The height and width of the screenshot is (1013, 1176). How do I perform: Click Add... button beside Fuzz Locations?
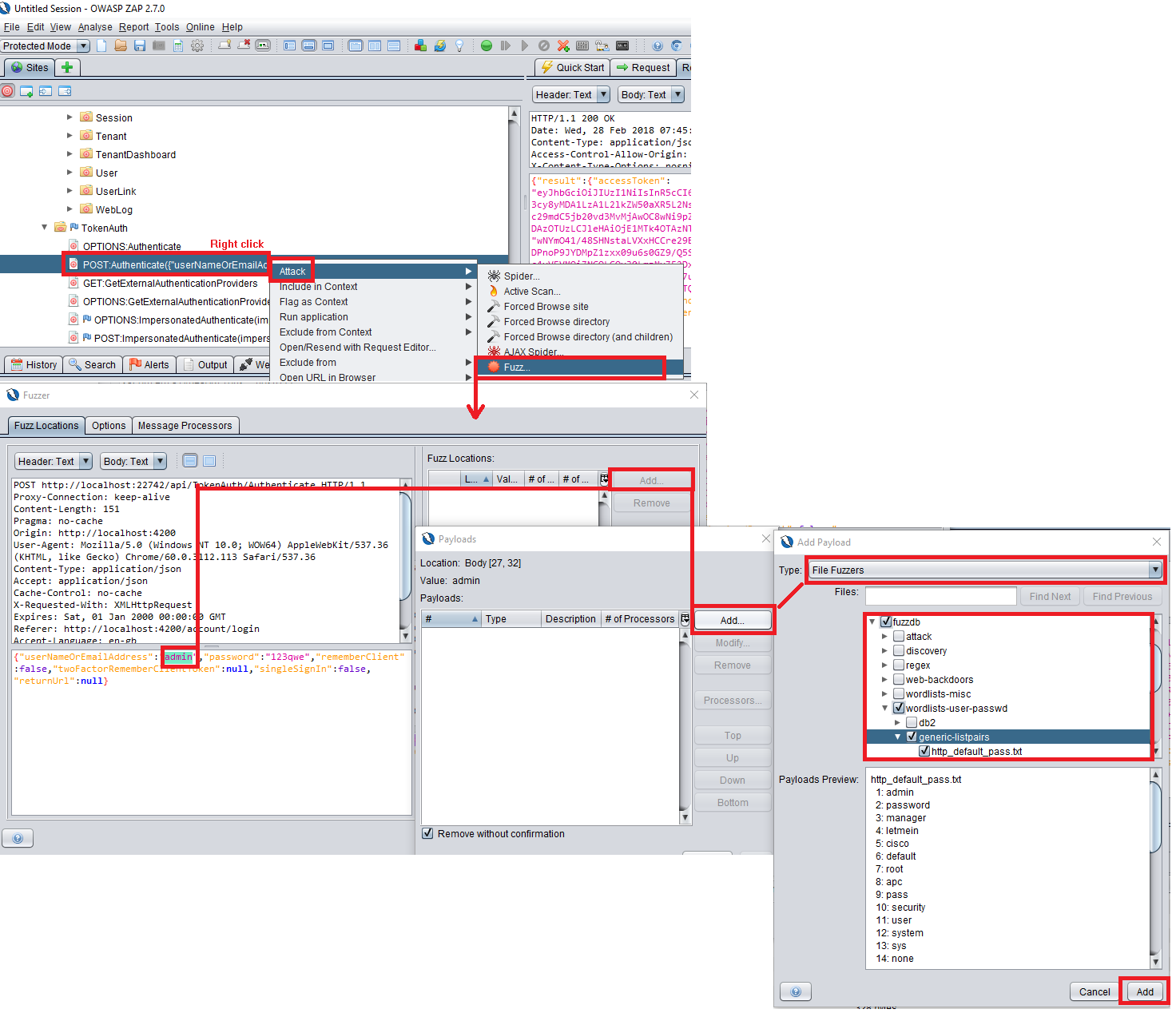tap(651, 480)
